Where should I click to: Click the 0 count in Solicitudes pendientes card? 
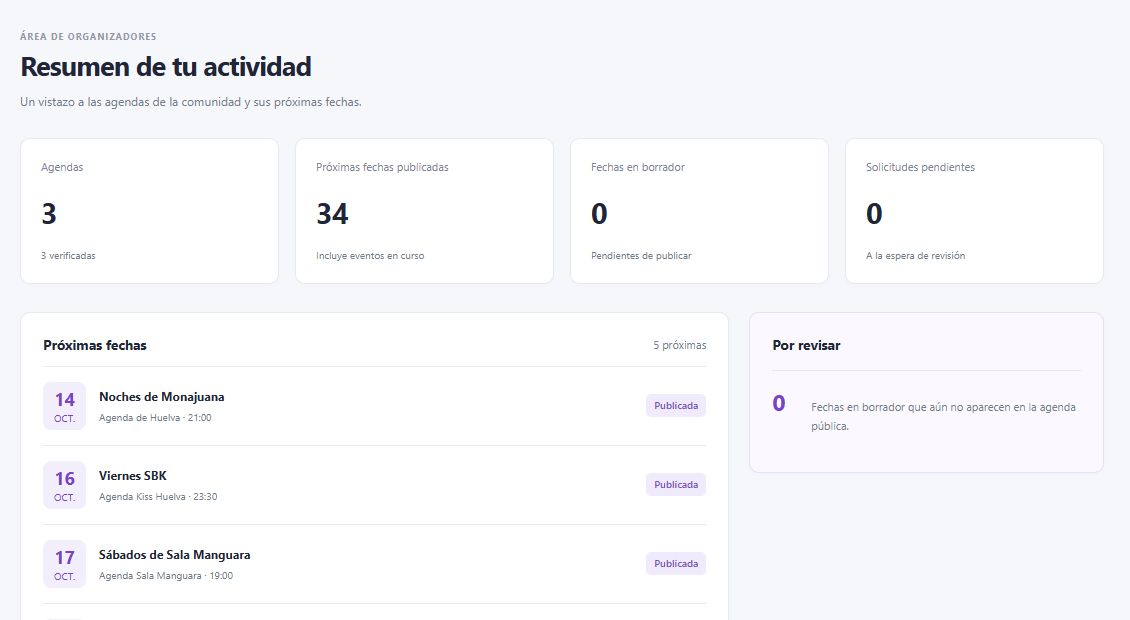874,213
